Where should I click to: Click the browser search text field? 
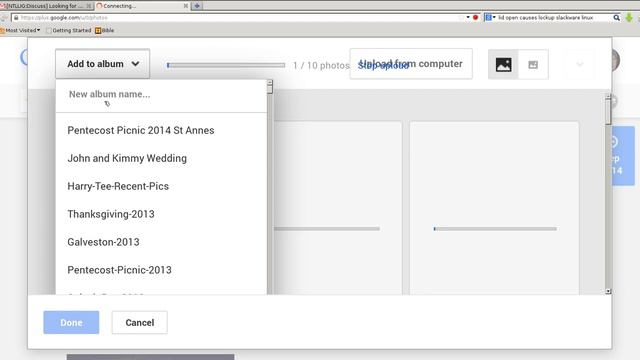[554, 18]
